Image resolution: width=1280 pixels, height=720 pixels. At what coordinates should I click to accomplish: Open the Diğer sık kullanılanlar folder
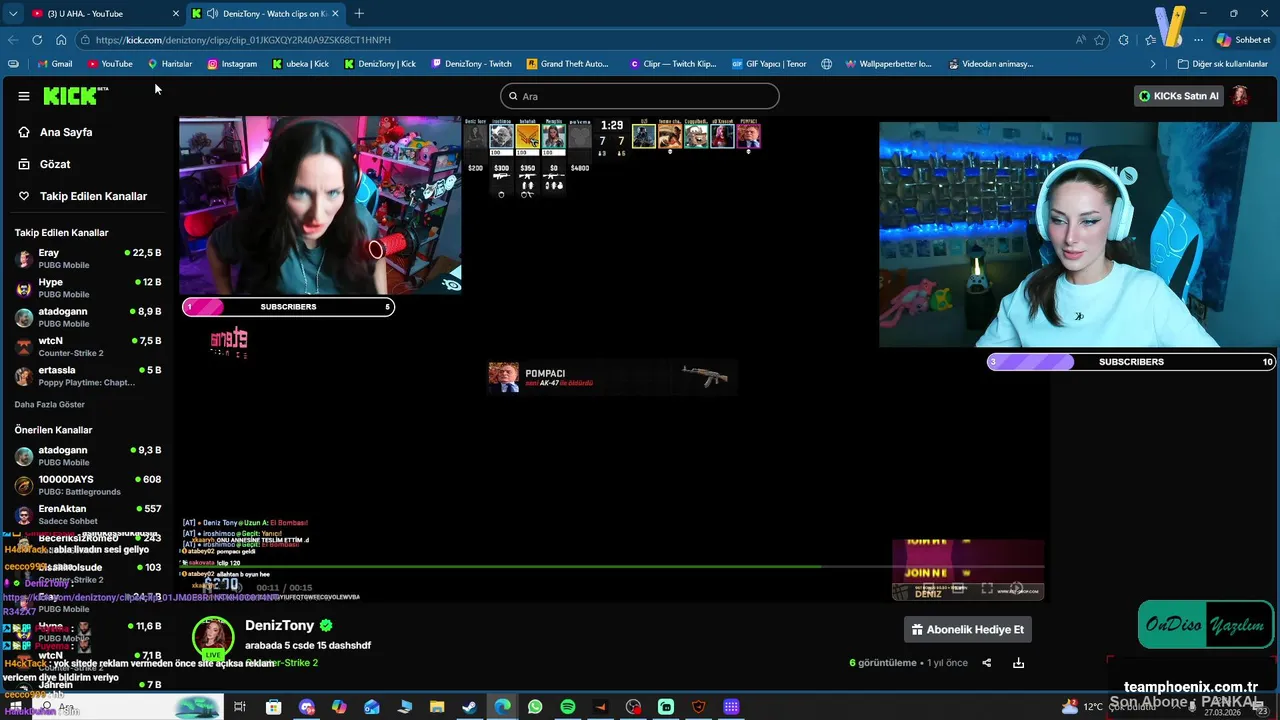point(1222,64)
